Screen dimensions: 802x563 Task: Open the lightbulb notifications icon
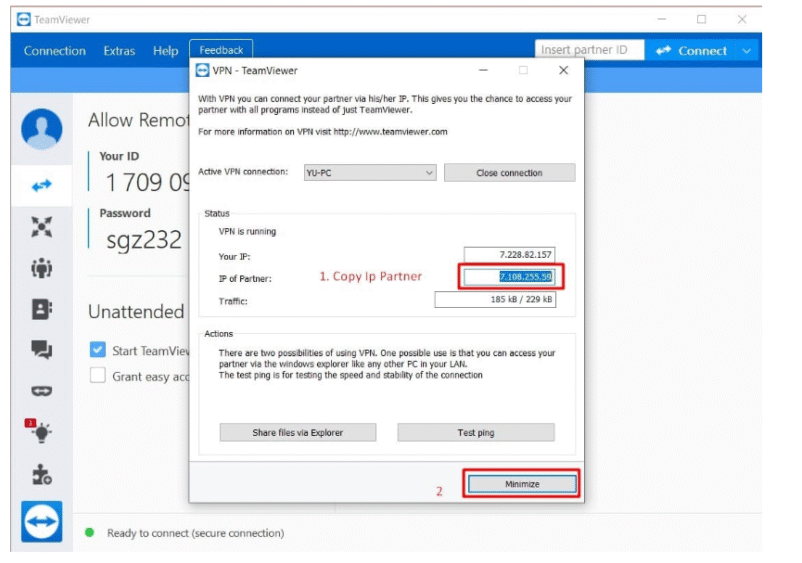tap(40, 432)
